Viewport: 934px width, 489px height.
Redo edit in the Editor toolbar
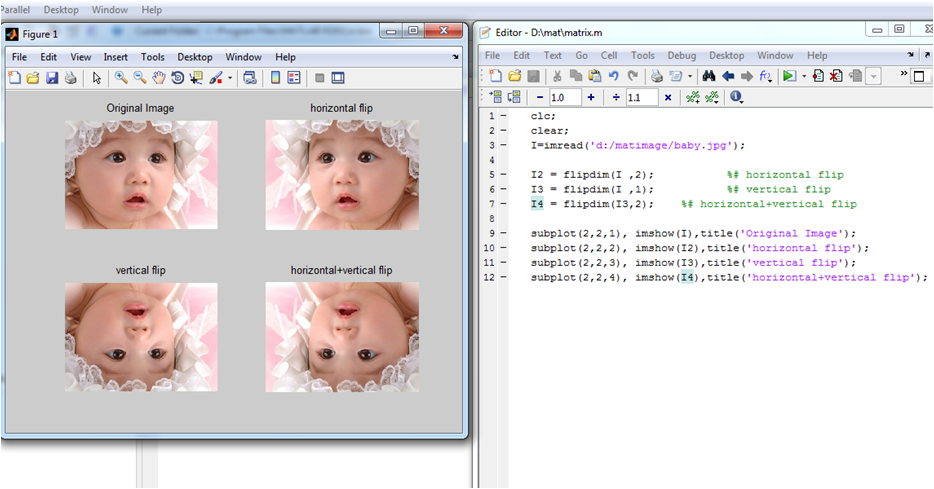pos(633,76)
